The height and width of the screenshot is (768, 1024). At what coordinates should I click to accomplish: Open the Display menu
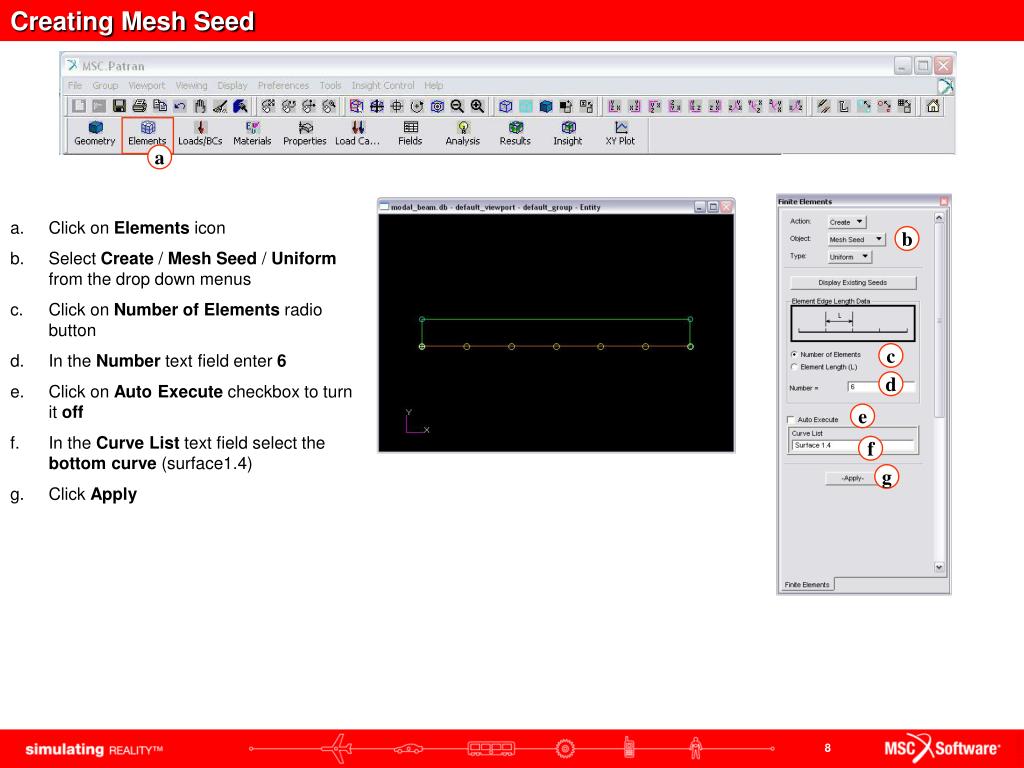coord(232,86)
